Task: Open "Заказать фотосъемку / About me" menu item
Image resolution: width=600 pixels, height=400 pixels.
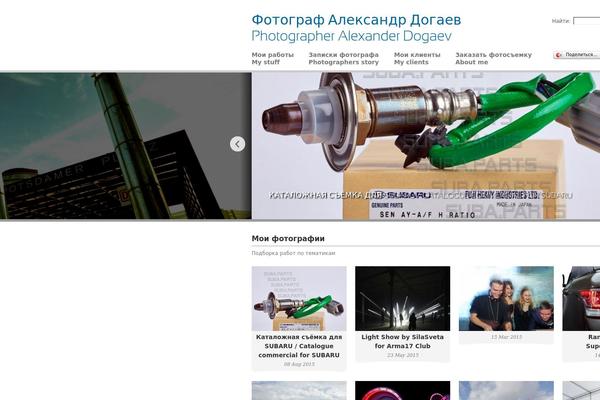Action: tap(493, 58)
